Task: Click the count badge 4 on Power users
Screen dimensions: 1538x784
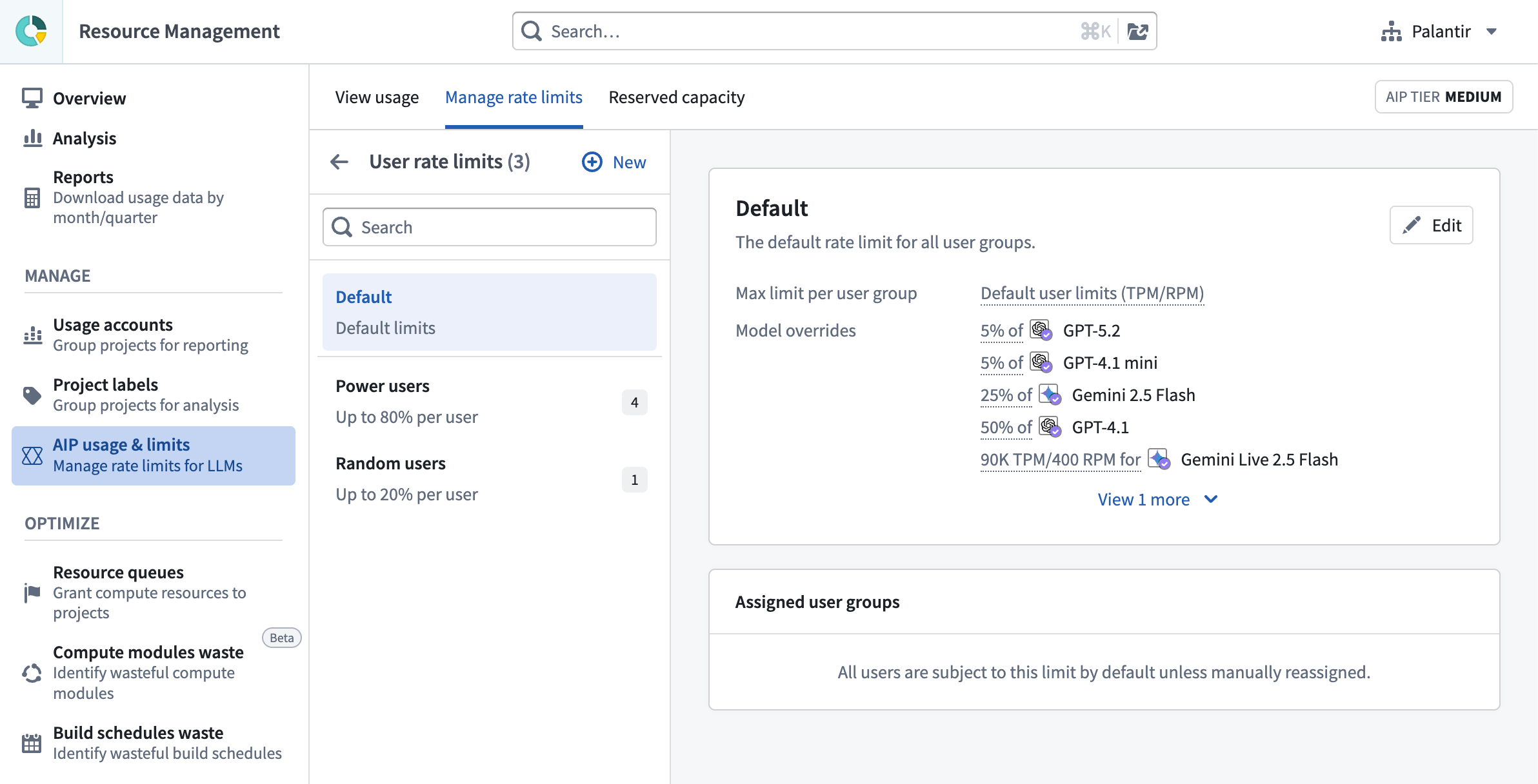Action: click(634, 402)
